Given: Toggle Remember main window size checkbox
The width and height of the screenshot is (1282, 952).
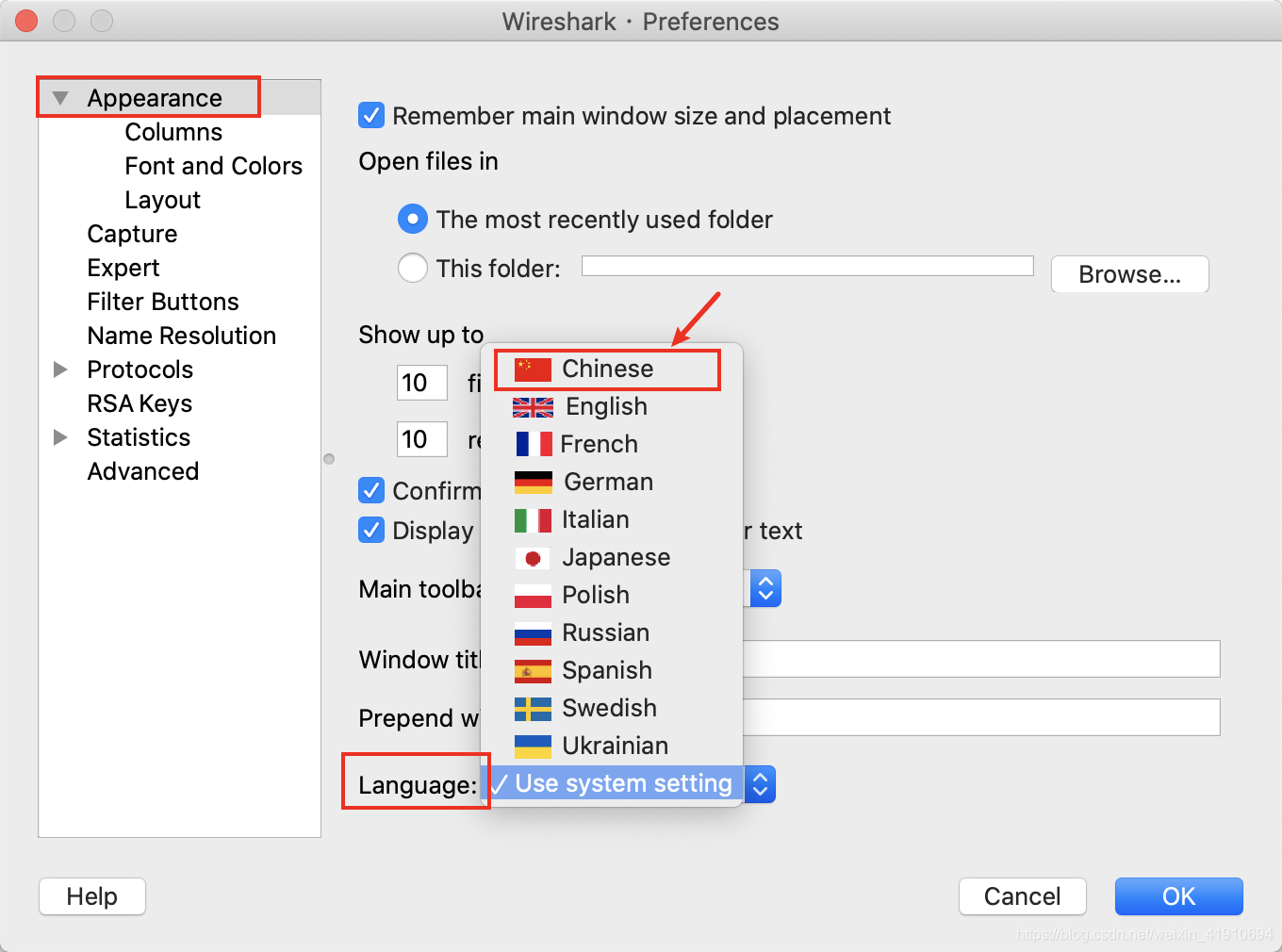Looking at the screenshot, I should [x=371, y=116].
